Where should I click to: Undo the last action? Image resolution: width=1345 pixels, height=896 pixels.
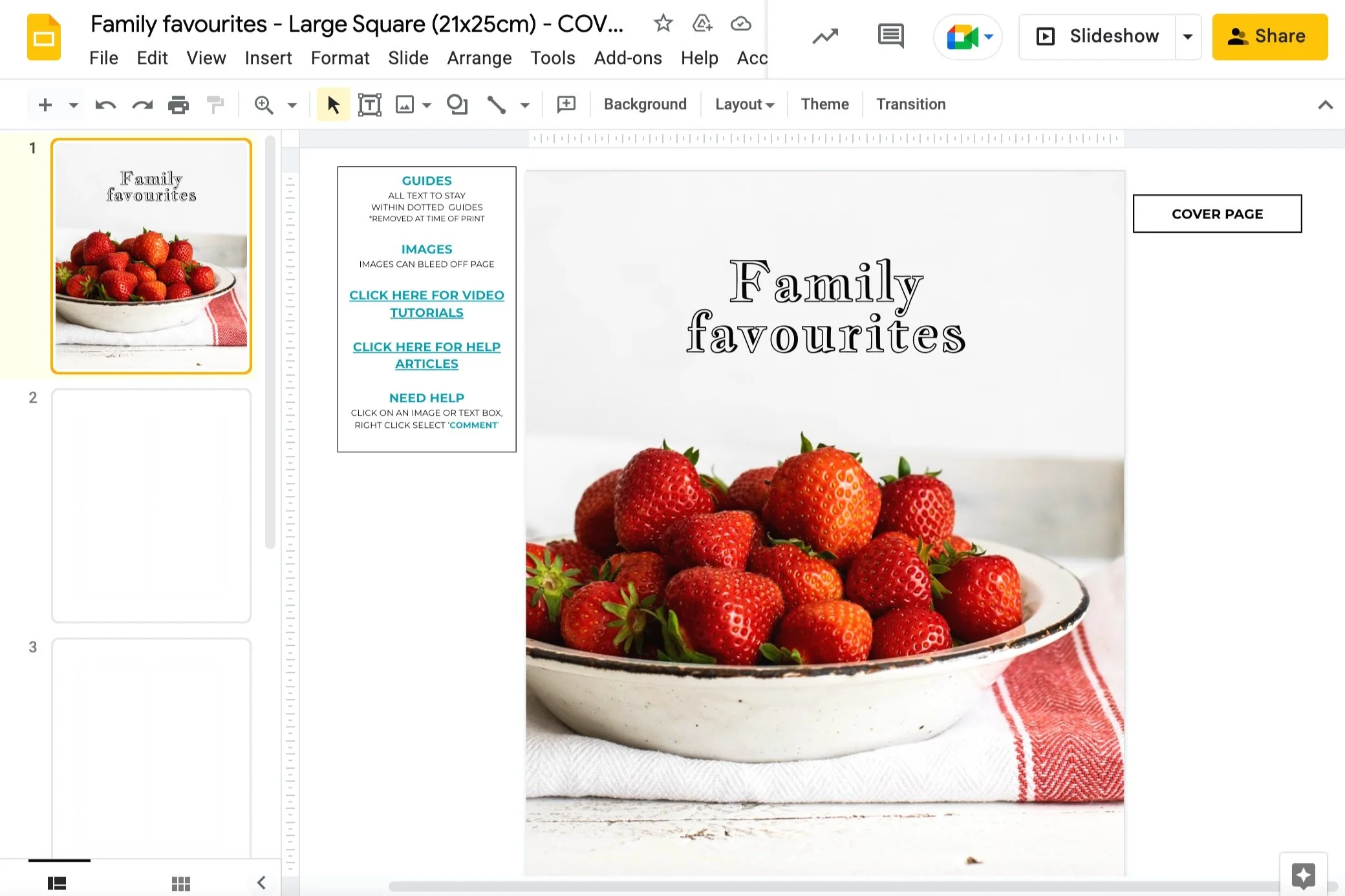(x=104, y=104)
